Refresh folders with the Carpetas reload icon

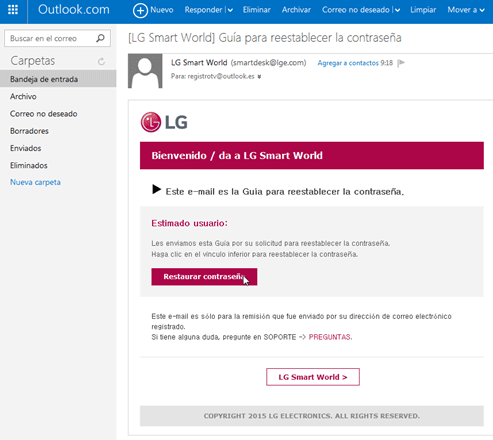pos(101,61)
